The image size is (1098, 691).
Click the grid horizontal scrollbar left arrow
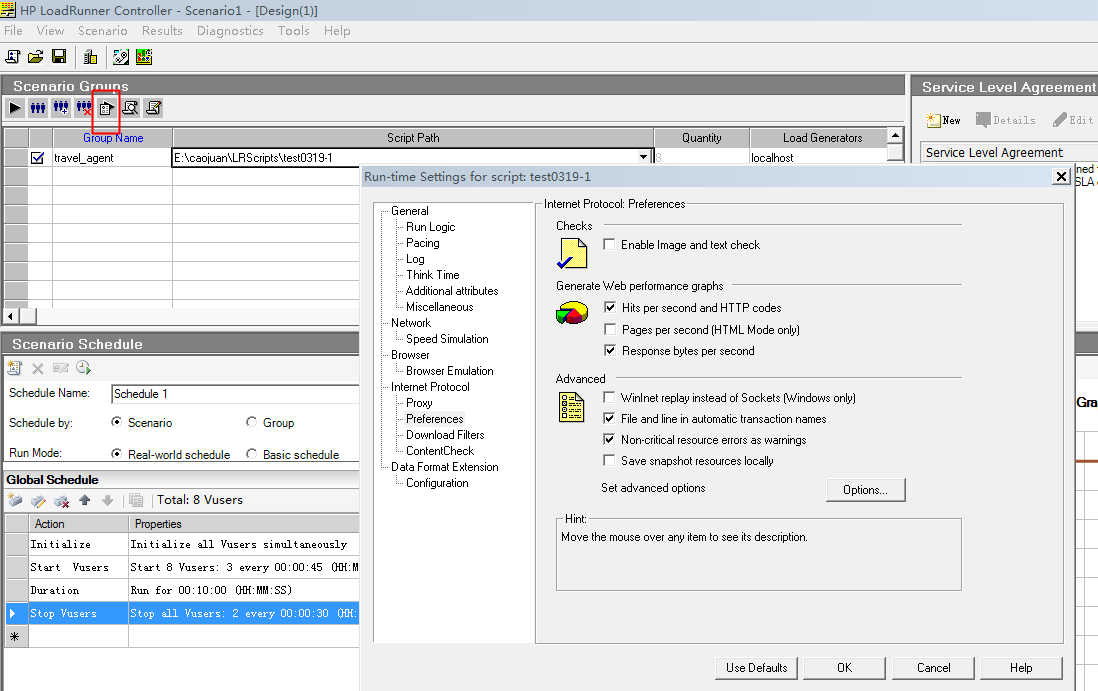point(11,316)
